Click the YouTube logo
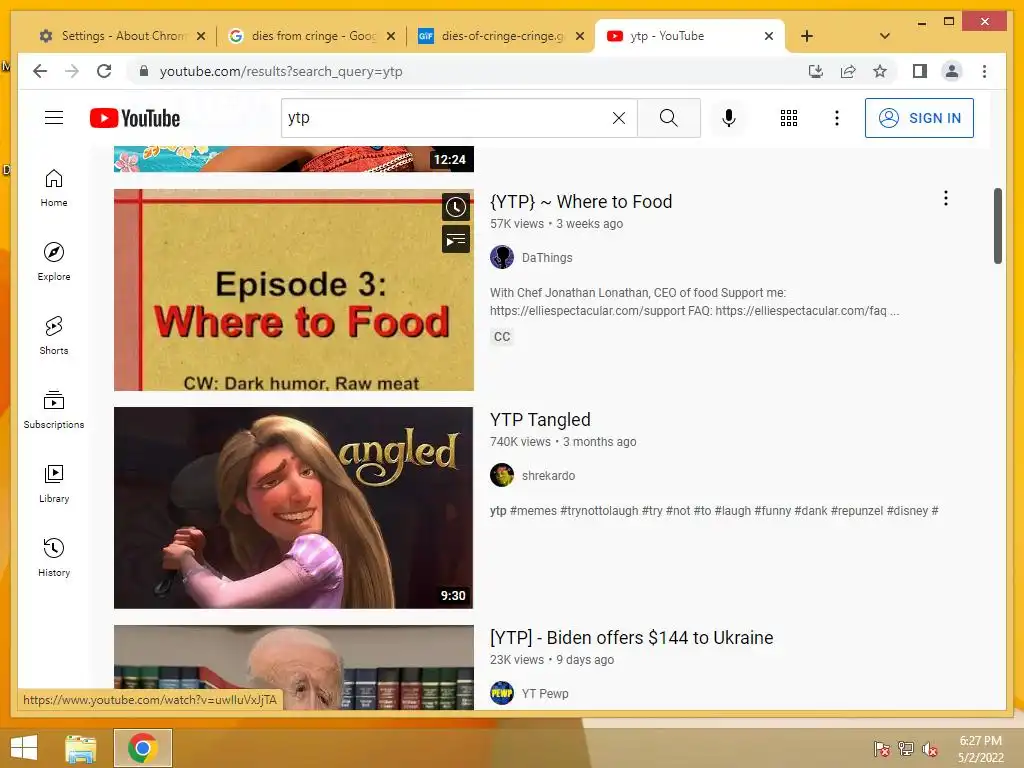 click(135, 118)
